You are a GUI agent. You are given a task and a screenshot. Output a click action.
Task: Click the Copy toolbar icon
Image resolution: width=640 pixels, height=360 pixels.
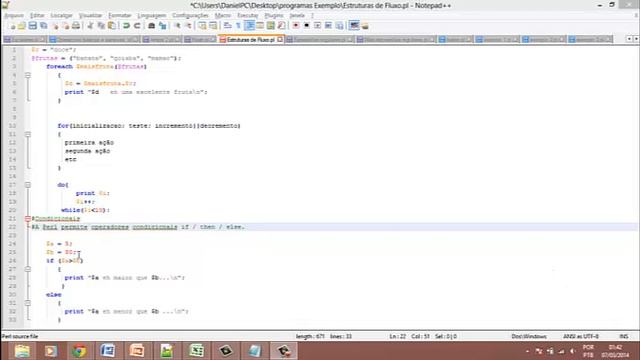101,26
